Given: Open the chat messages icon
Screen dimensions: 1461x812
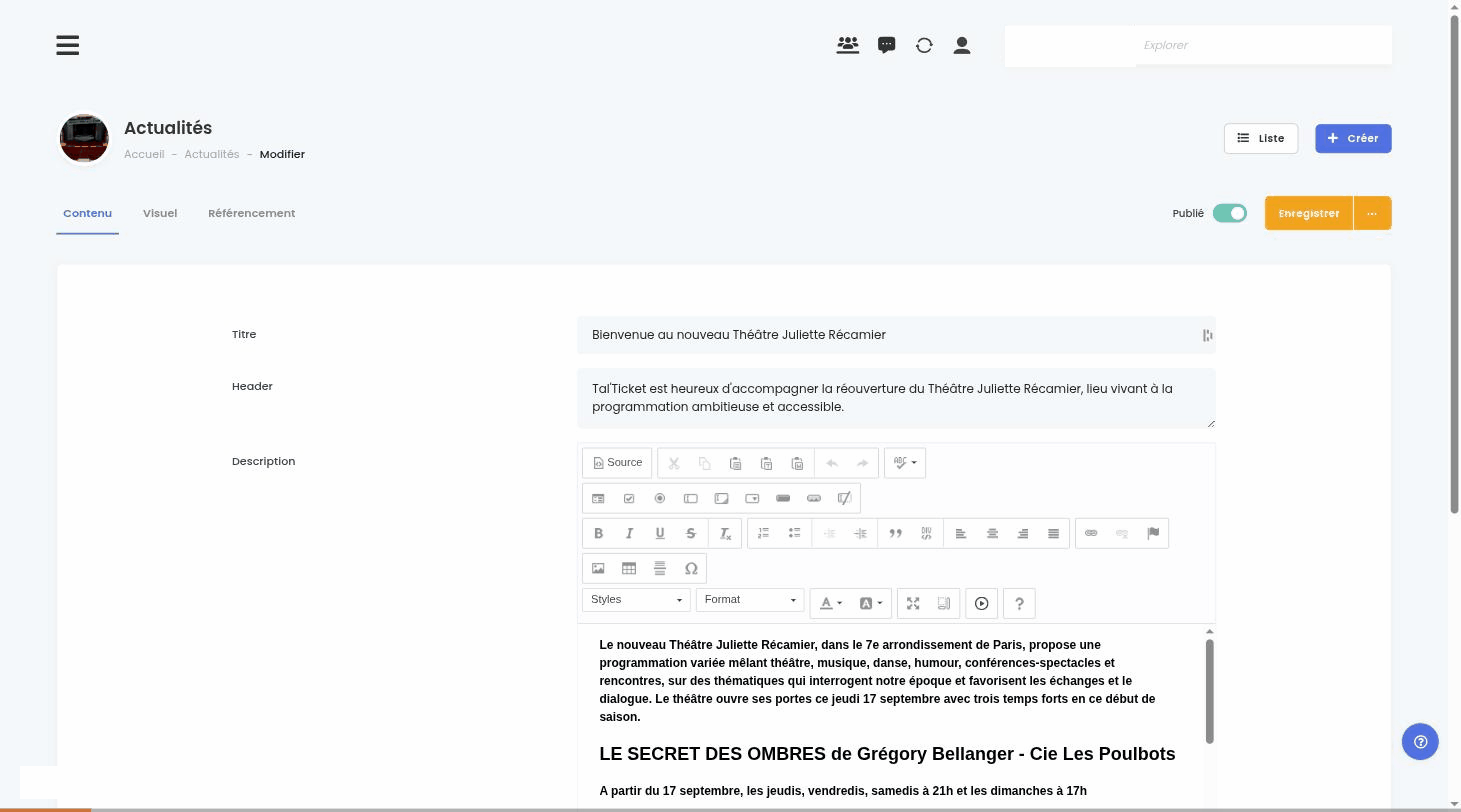Looking at the screenshot, I should coord(886,45).
